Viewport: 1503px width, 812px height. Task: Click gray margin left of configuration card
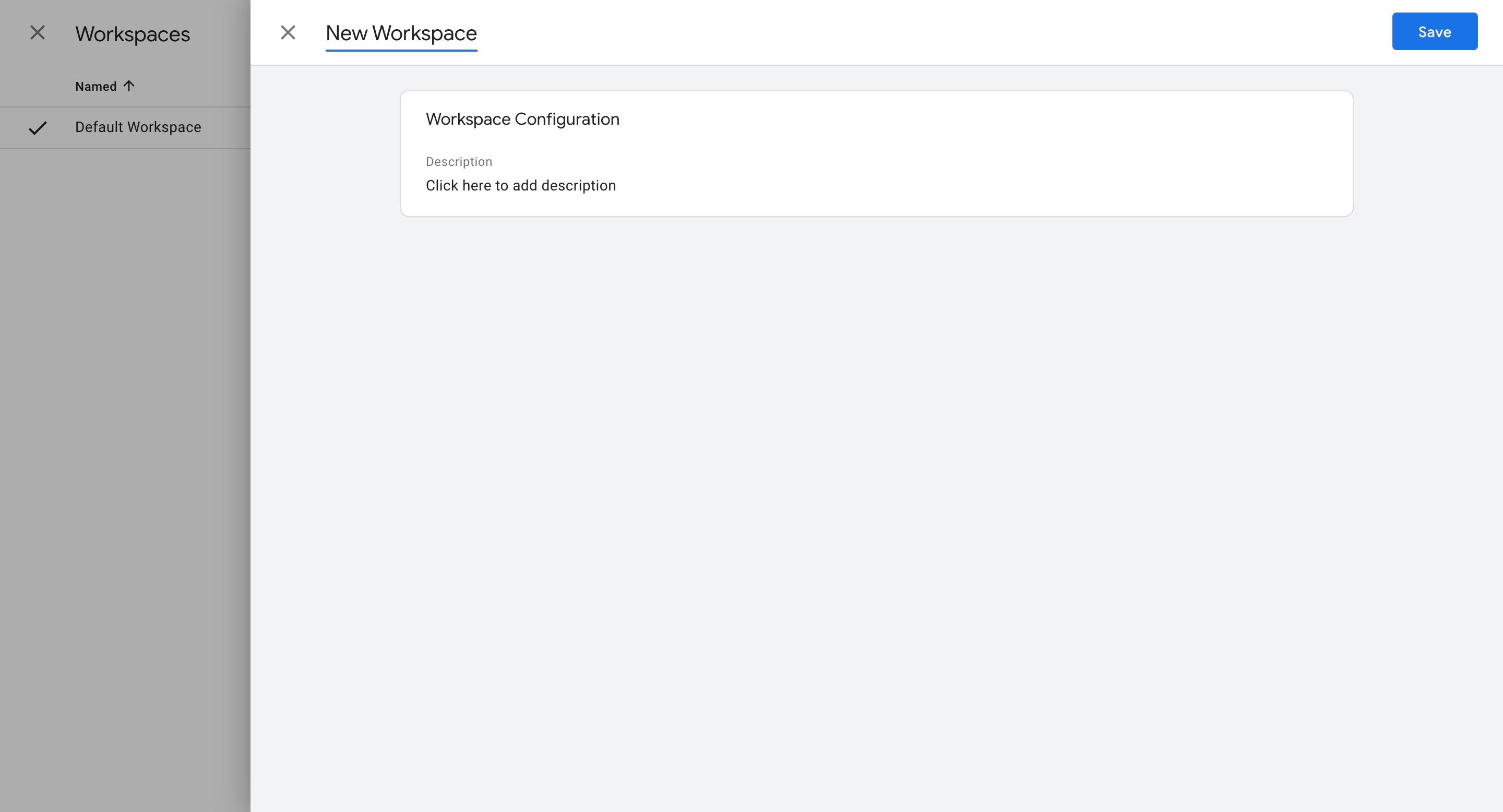tap(325, 153)
